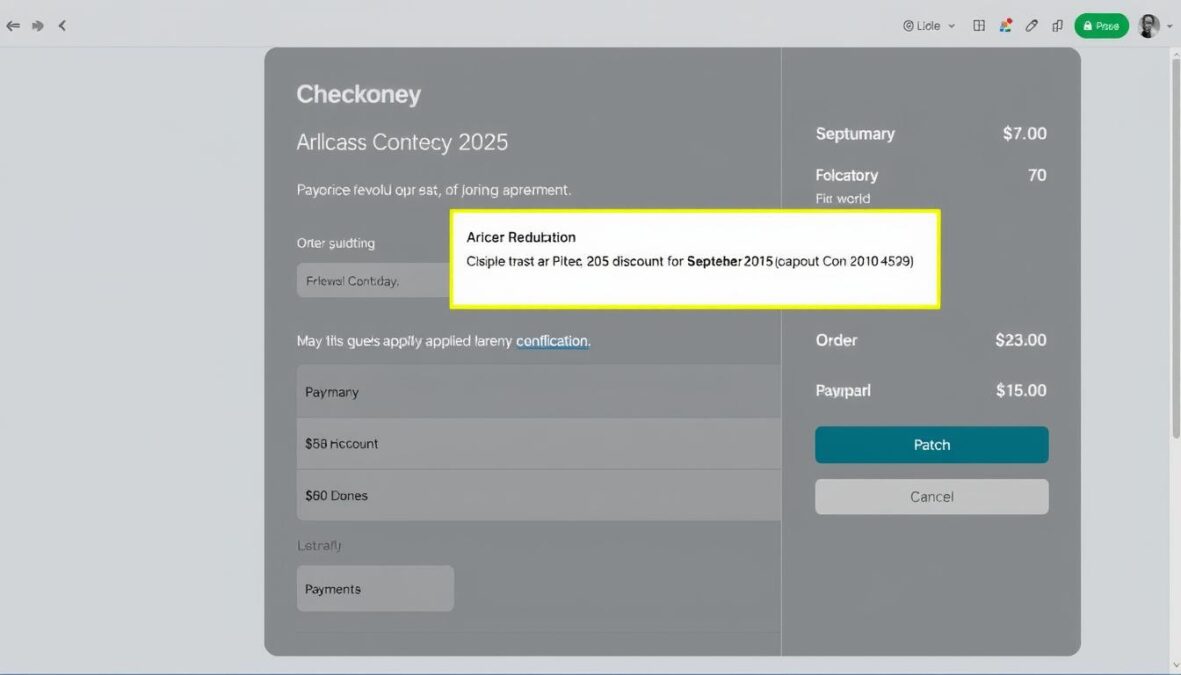1181x675 pixels.
Task: Click the back navigation arrow
Action: 13,25
